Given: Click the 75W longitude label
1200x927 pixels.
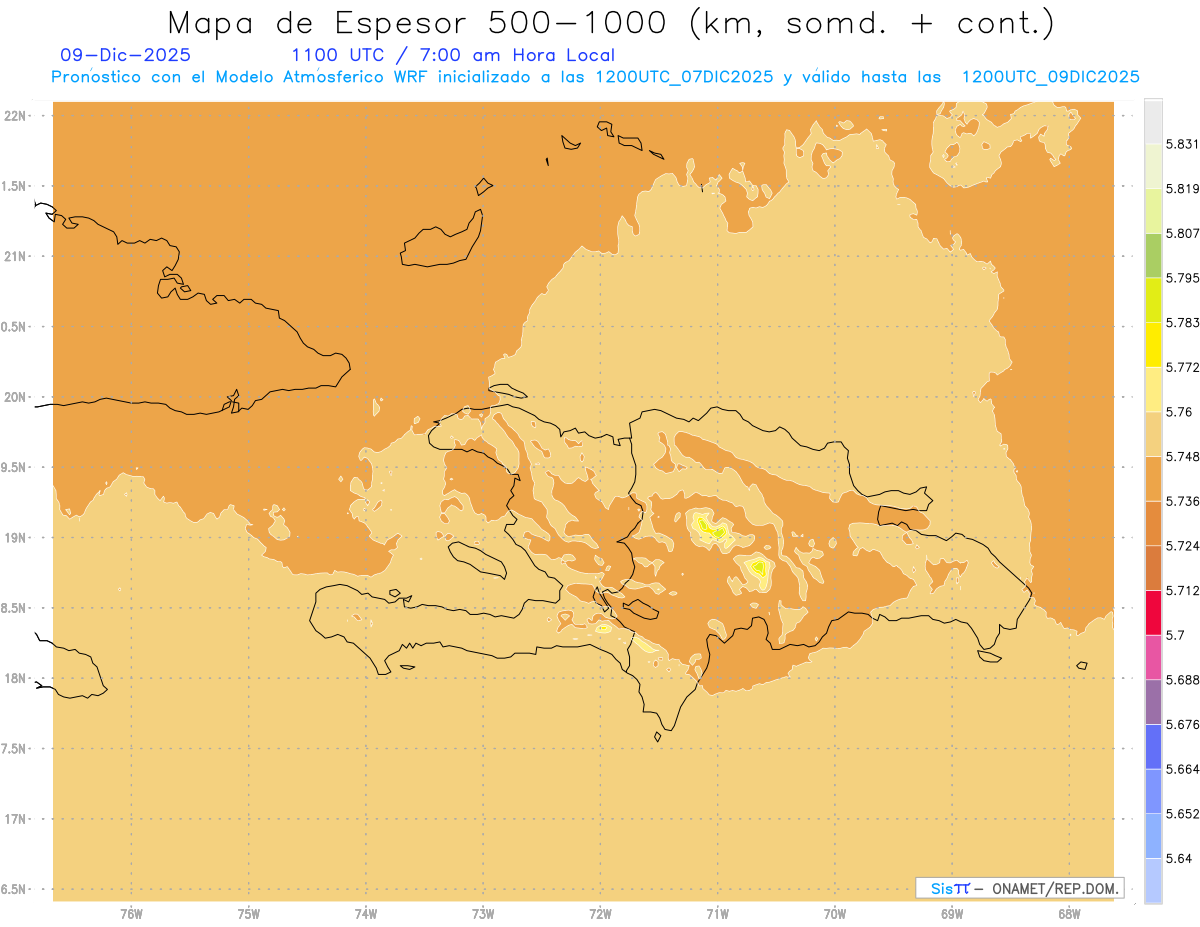Looking at the screenshot, I should [x=248, y=914].
